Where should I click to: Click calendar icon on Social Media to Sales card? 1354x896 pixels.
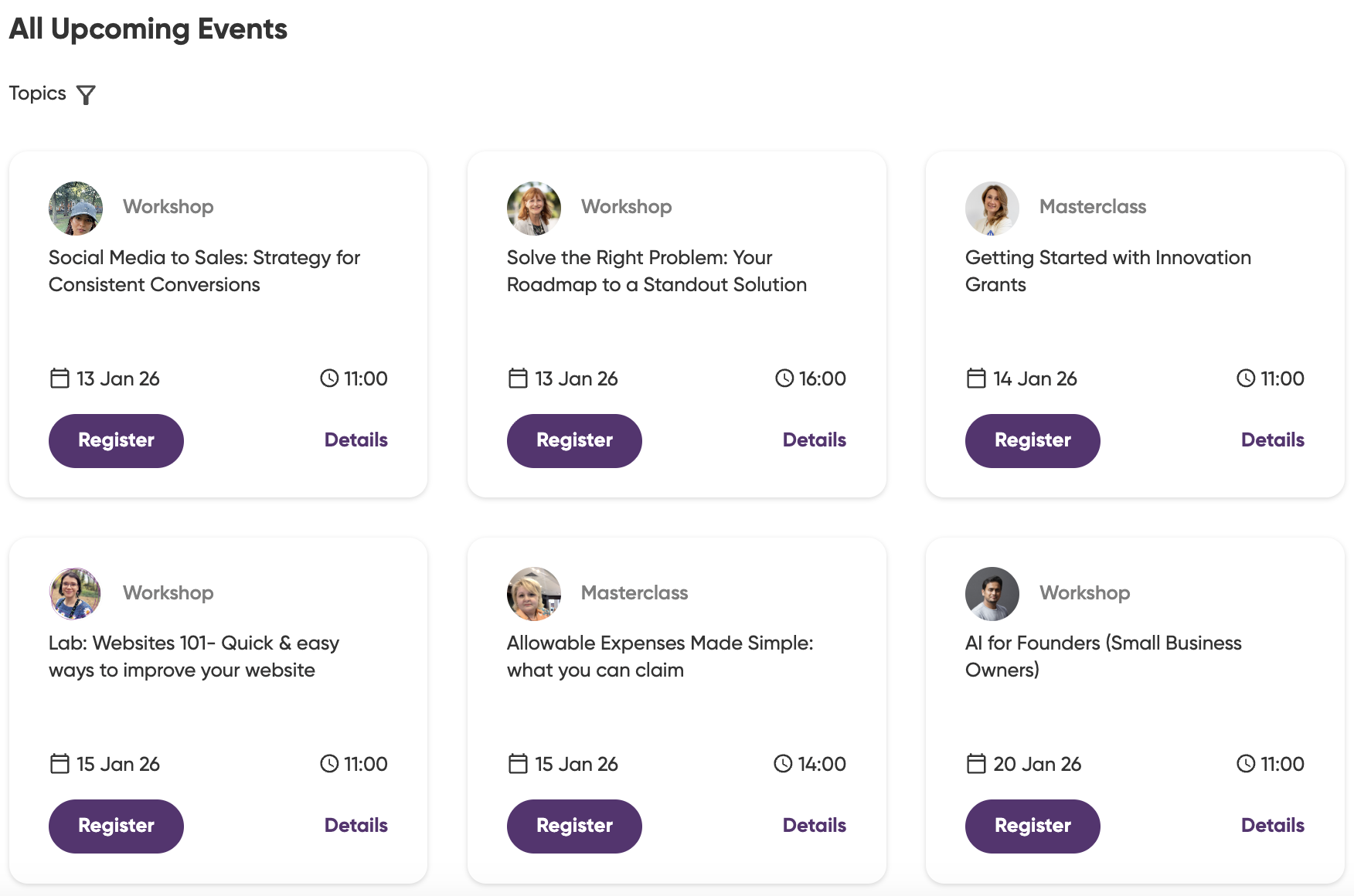point(60,378)
